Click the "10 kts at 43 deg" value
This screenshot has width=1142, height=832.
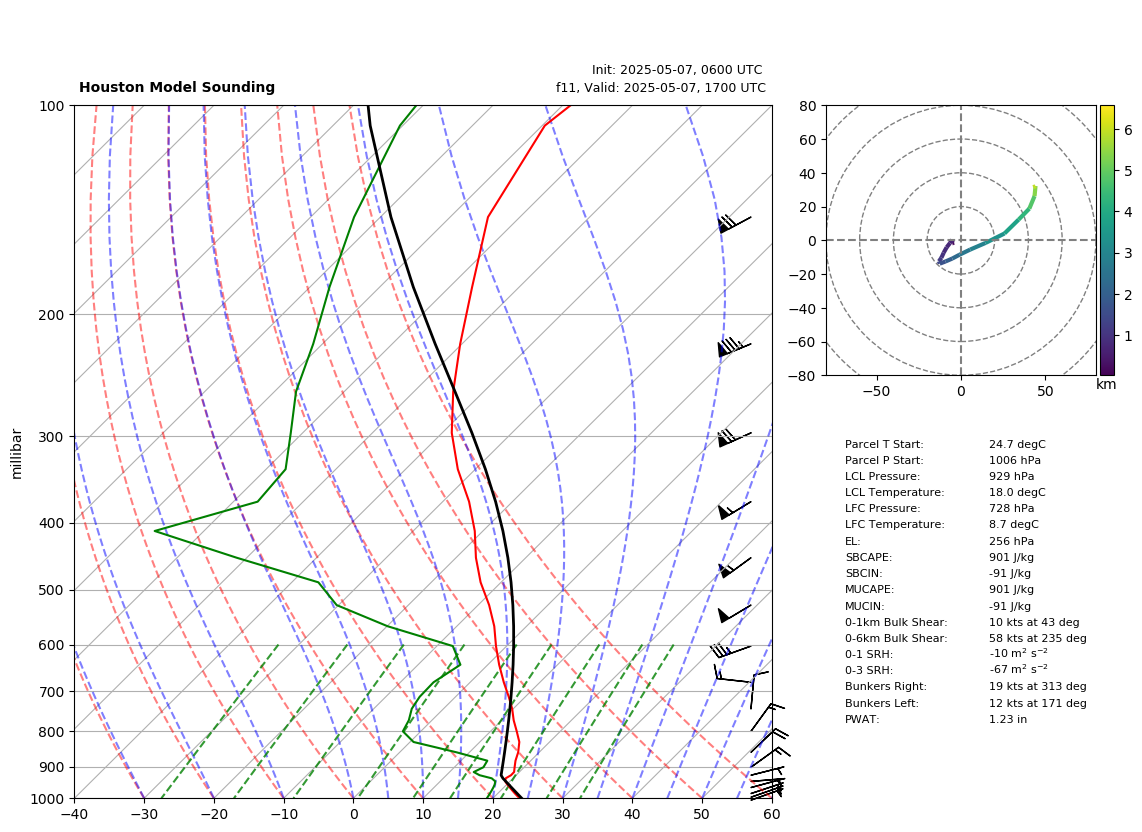pyautogui.click(x=1034, y=623)
